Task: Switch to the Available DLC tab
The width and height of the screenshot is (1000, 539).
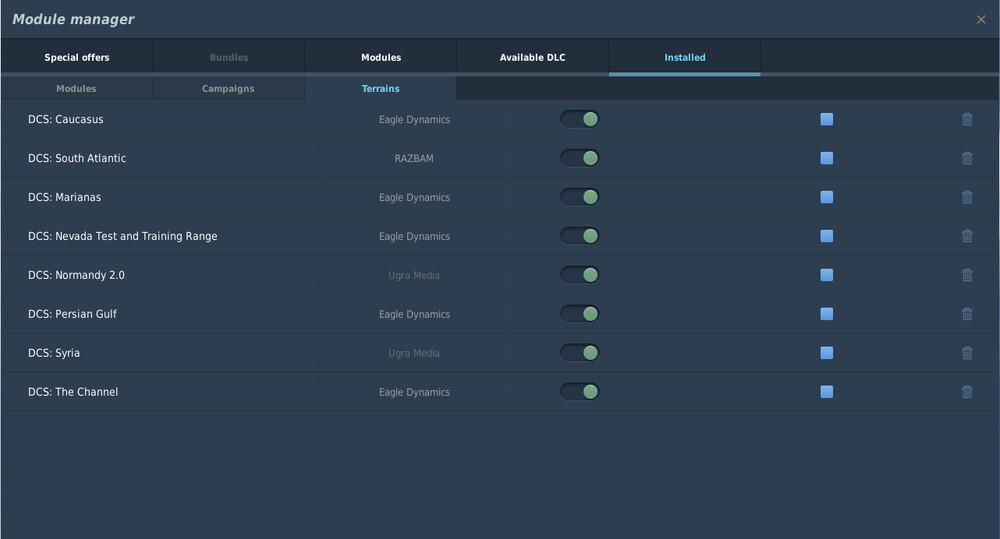Action: coord(532,58)
